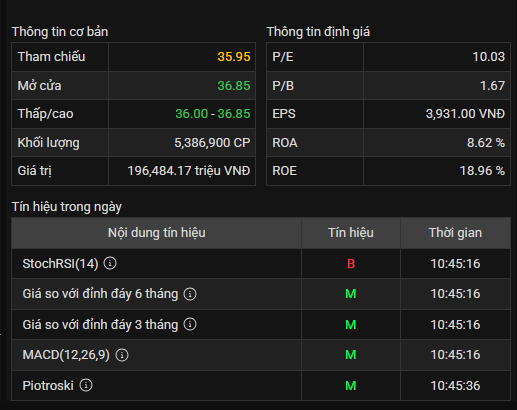Image resolution: width=517 pixels, height=410 pixels.
Task: Select the Giá so với đỉnh đáy 6 tháng row
Action: [x=261, y=294]
